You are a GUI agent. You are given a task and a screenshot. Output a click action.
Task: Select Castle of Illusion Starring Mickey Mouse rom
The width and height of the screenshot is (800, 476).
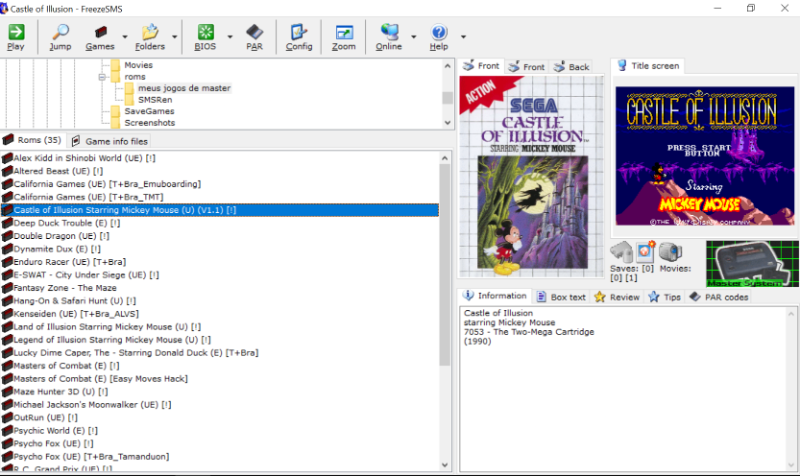(219, 210)
